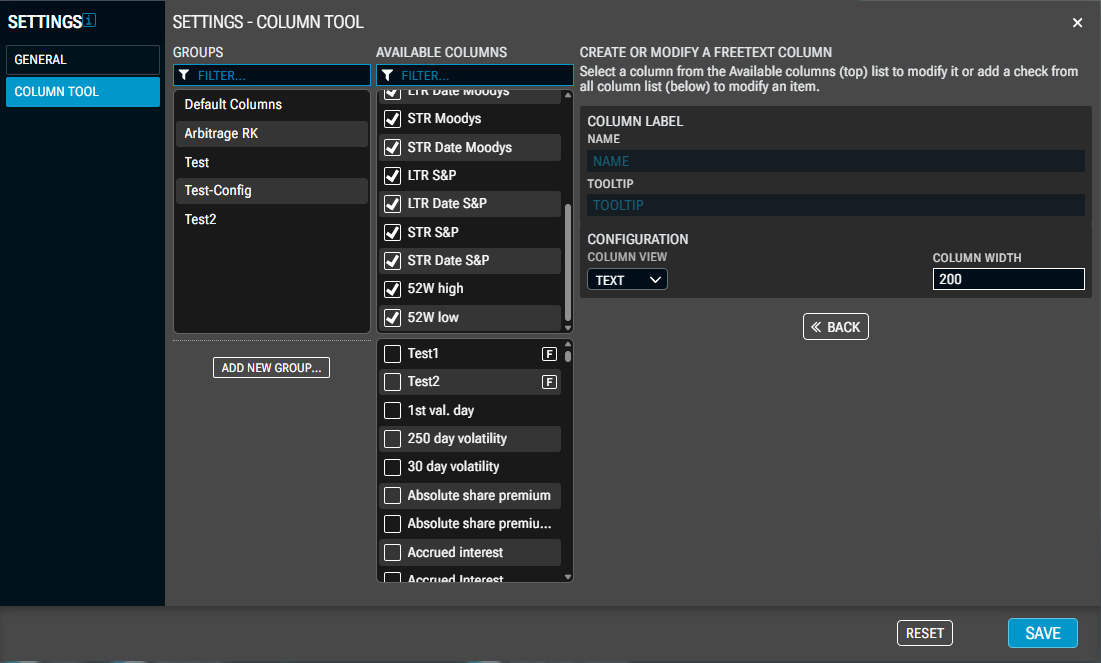Open the GENERAL settings section
The height and width of the screenshot is (663, 1101).
tap(83, 60)
